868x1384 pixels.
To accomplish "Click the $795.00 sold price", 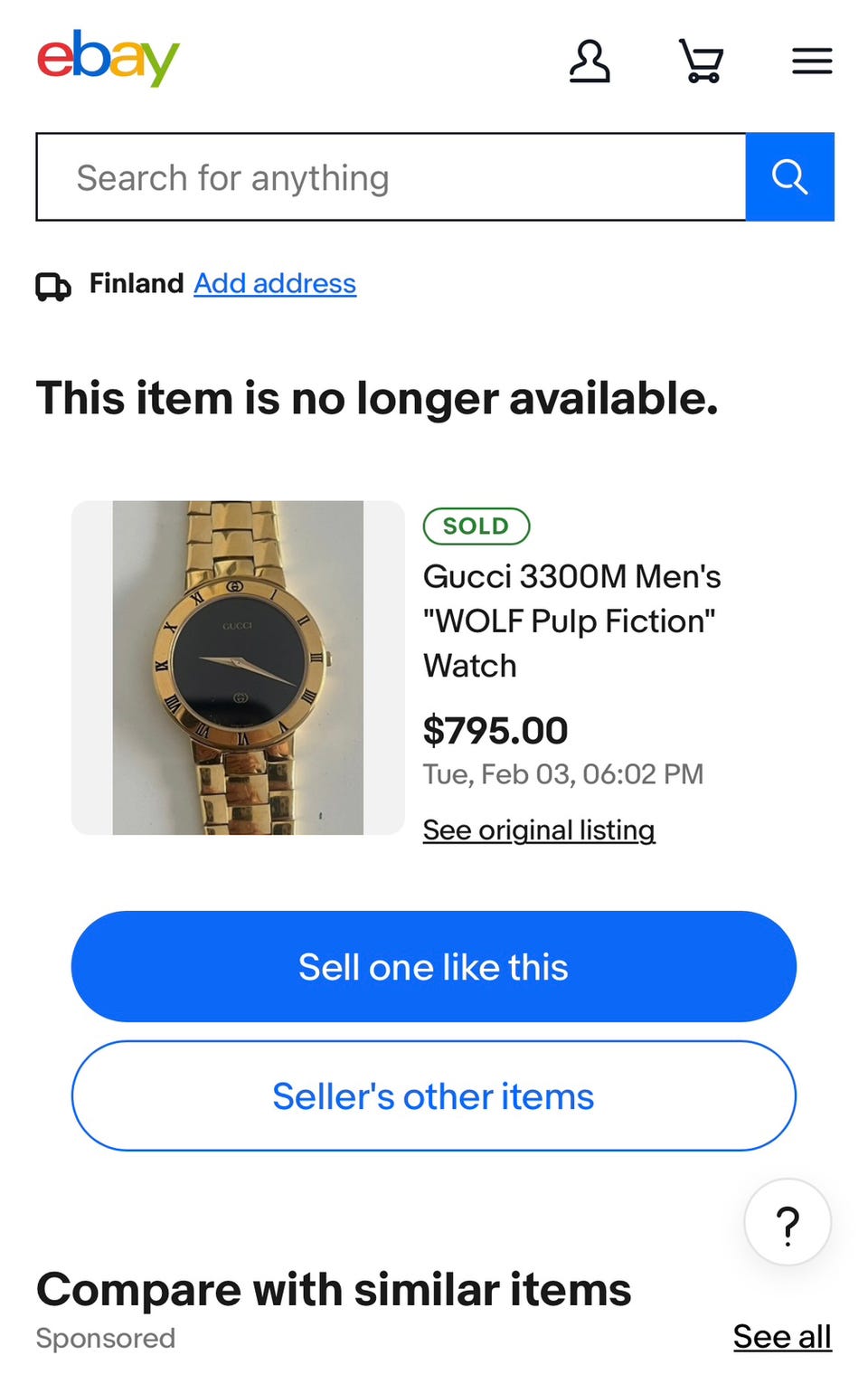I will coord(495,730).
